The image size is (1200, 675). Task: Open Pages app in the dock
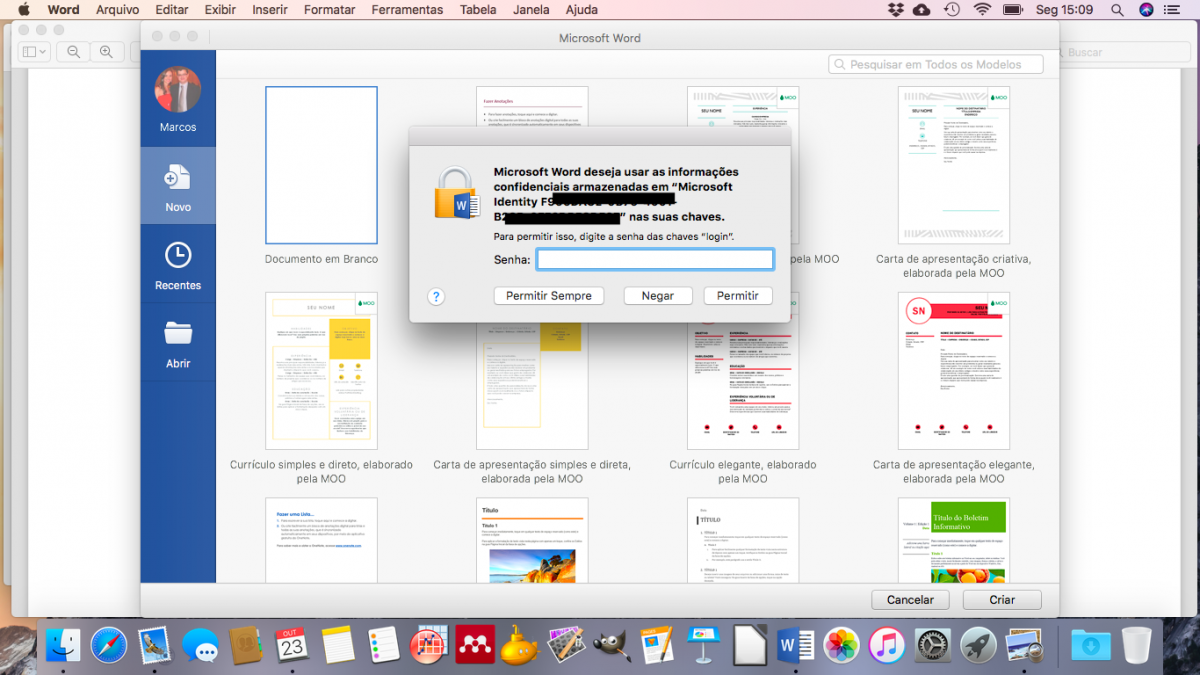coord(658,645)
